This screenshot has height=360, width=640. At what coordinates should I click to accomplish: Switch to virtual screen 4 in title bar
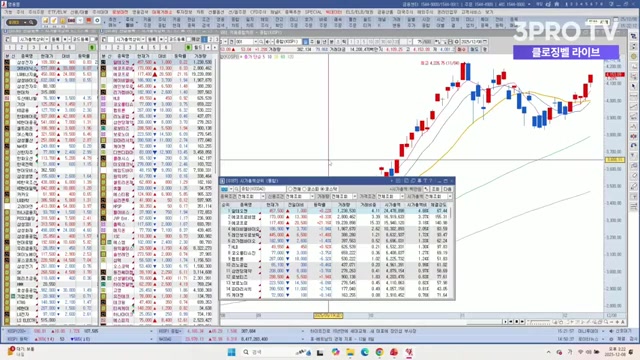pyautogui.click(x=582, y=4)
